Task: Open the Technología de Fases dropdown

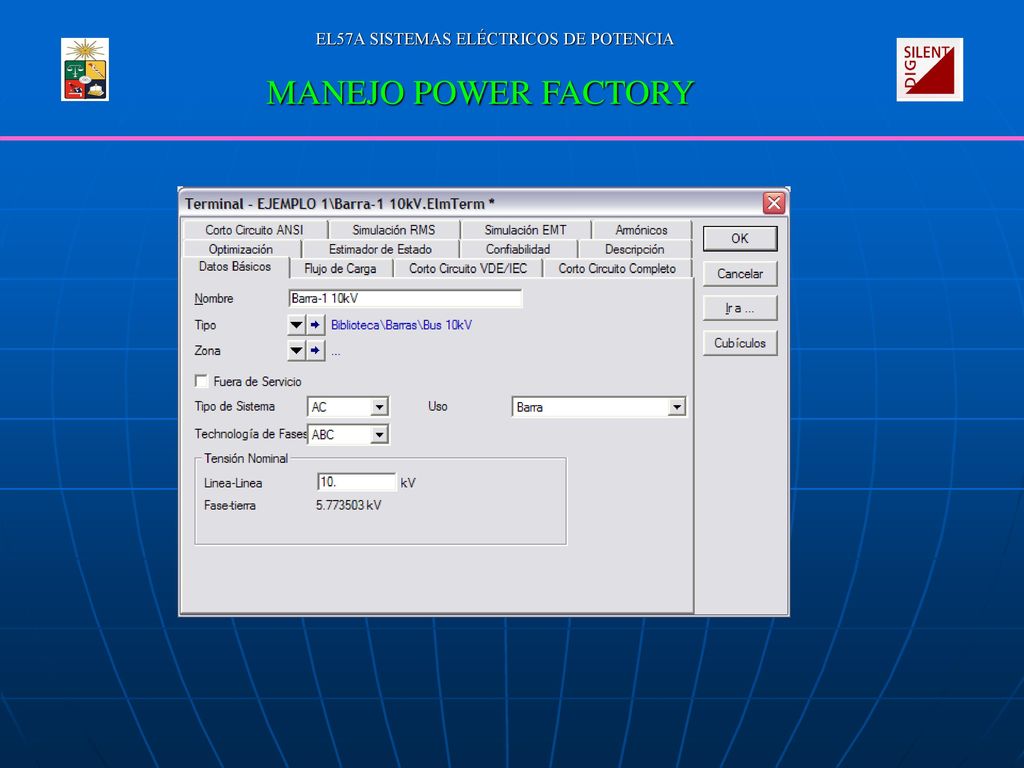Action: [x=379, y=434]
